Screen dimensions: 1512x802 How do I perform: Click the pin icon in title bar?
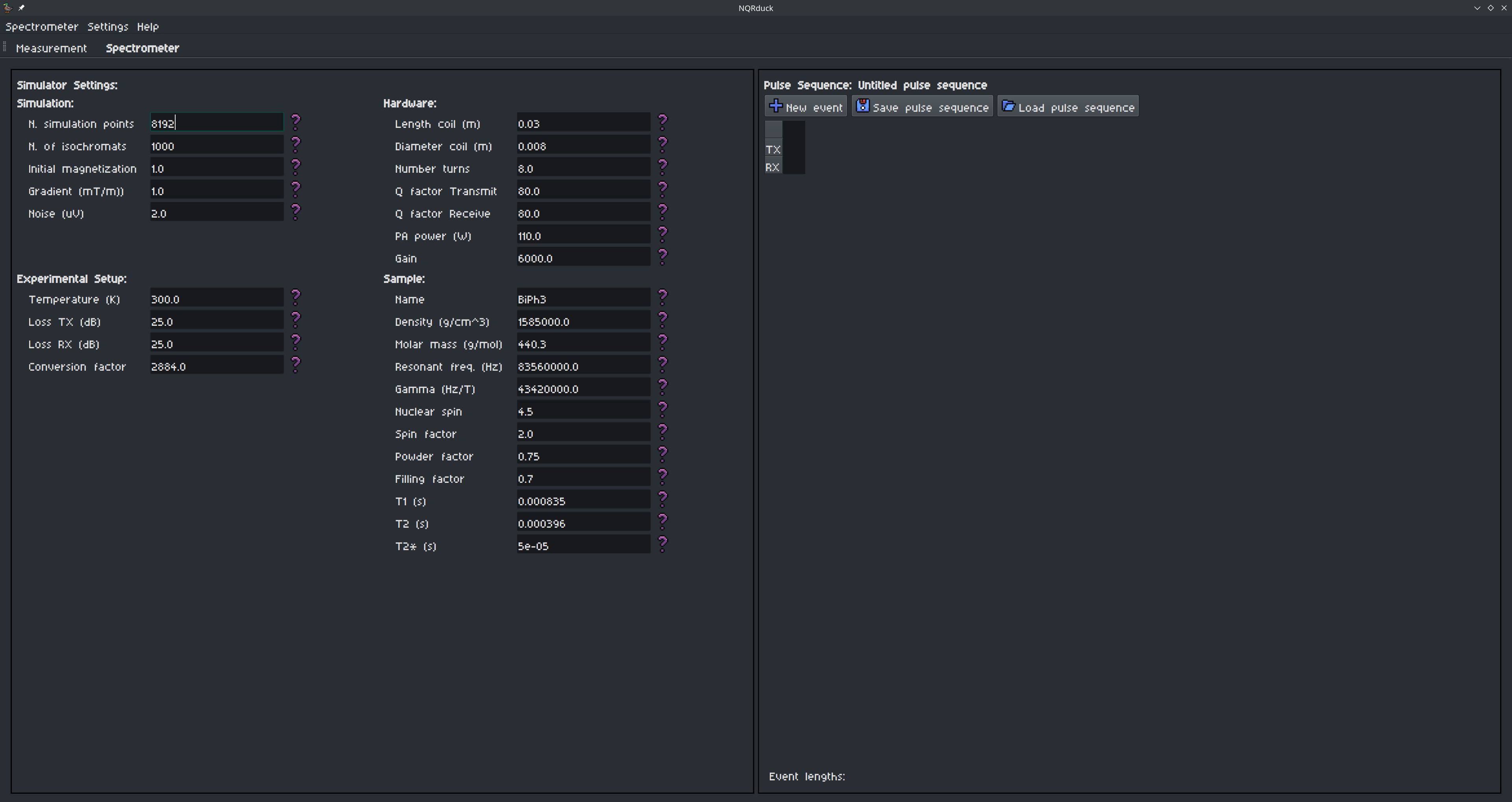[x=22, y=7]
